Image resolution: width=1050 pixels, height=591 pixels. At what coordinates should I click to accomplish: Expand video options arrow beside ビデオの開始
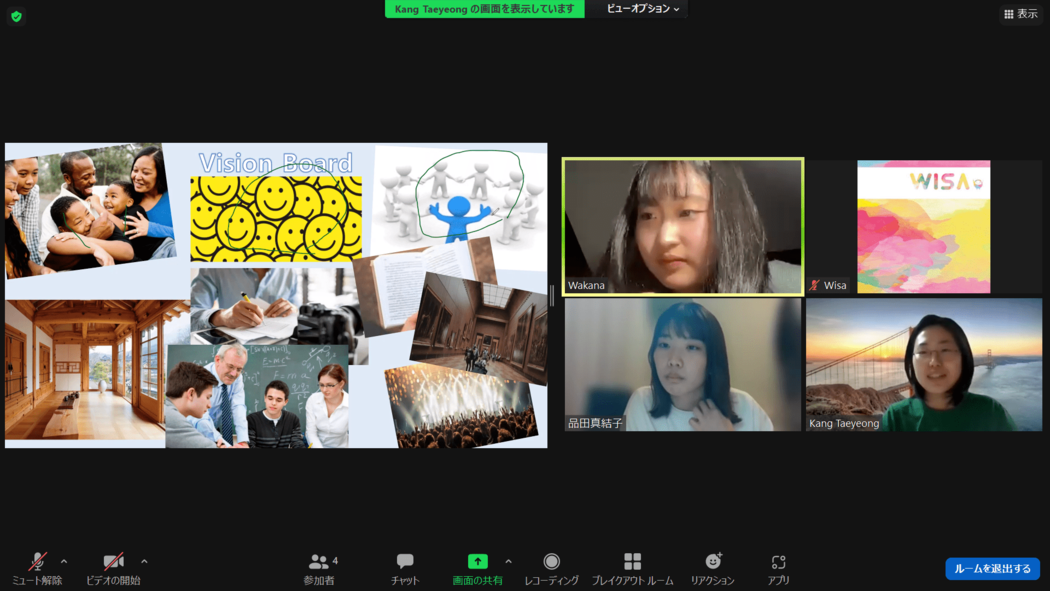pos(144,562)
